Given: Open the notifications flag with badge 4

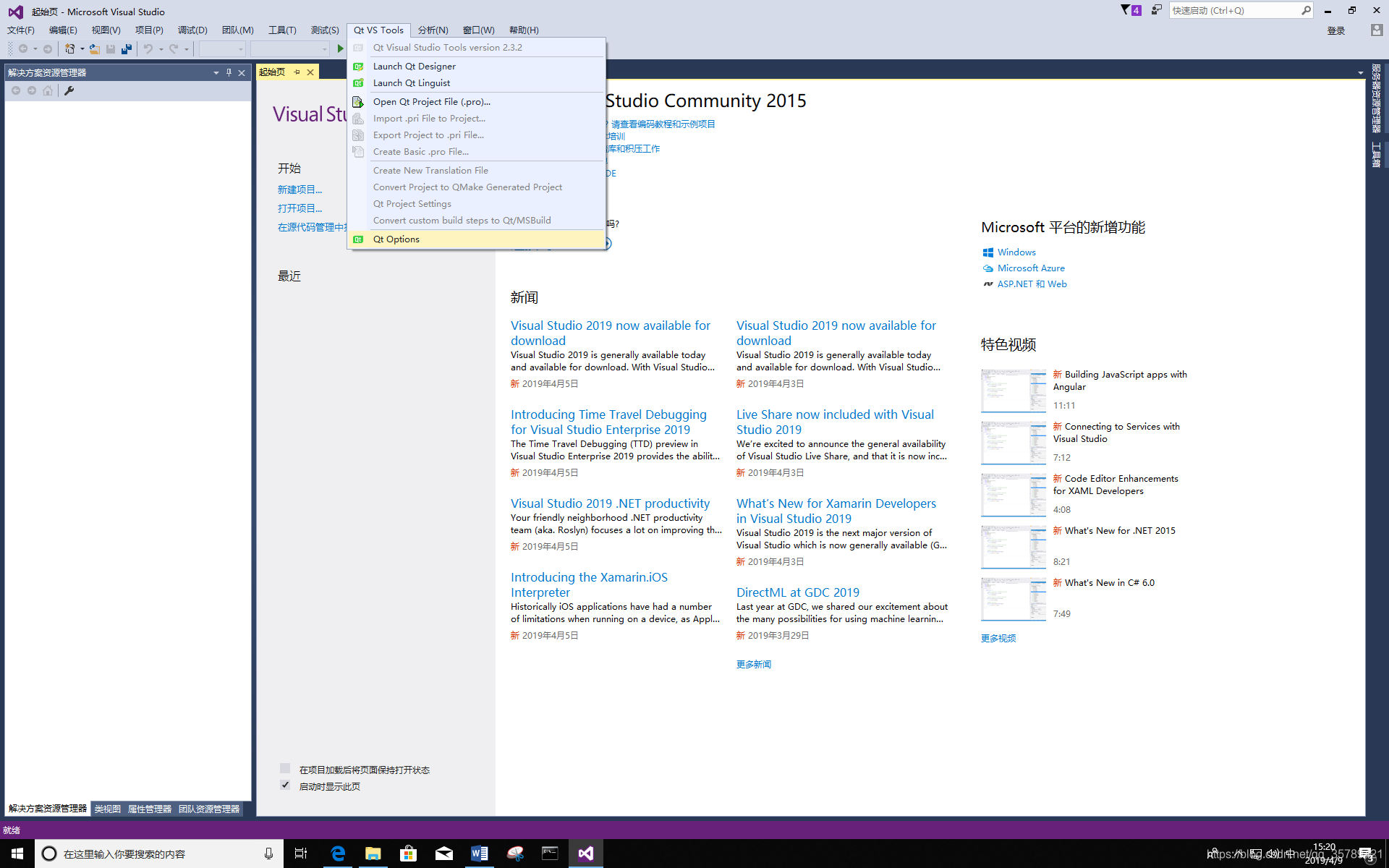Looking at the screenshot, I should (1131, 10).
